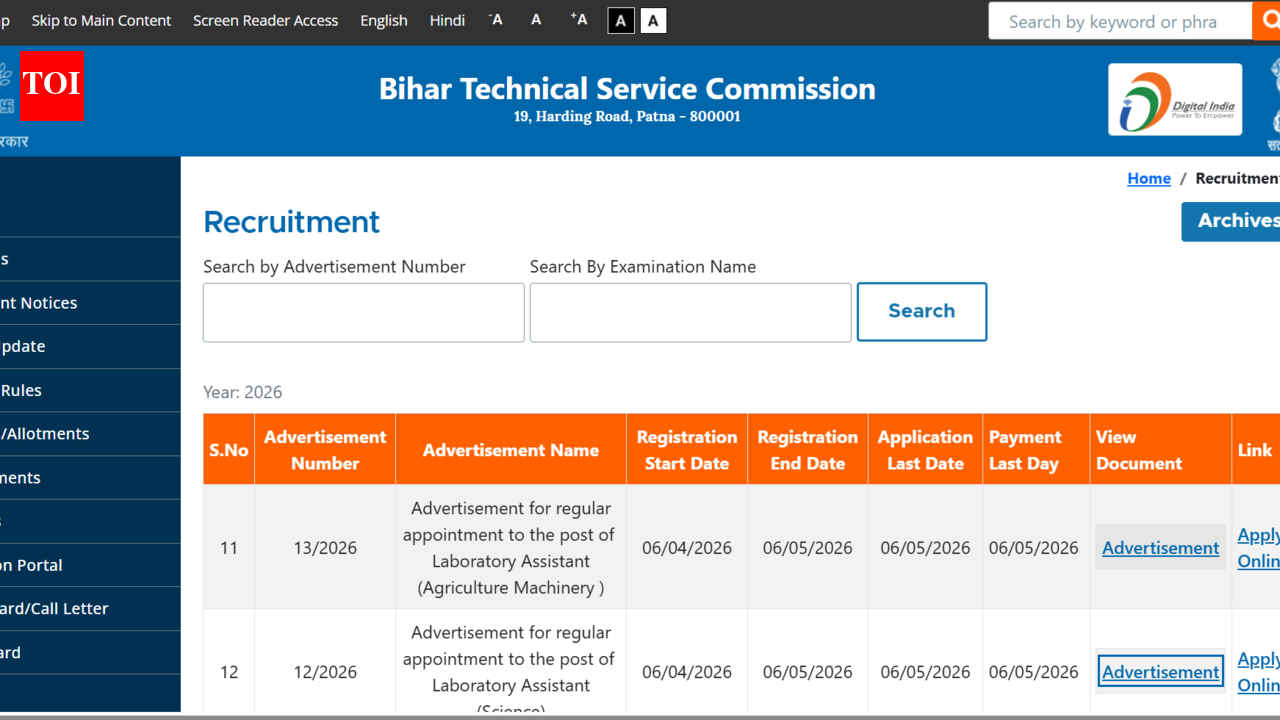
Task: Open Screen Reader Access page
Action: tap(266, 20)
